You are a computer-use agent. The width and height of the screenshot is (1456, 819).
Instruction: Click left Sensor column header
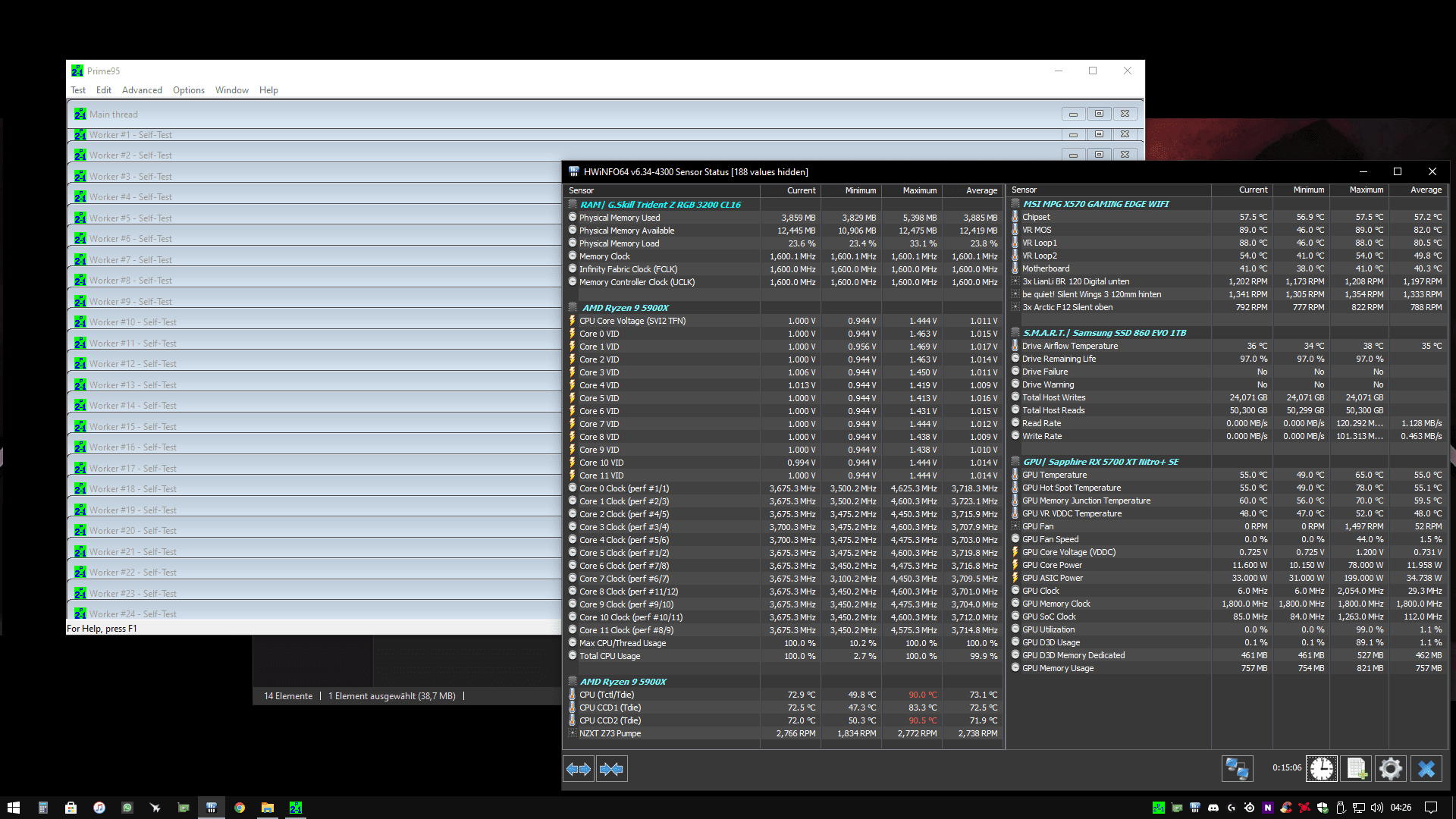[662, 191]
